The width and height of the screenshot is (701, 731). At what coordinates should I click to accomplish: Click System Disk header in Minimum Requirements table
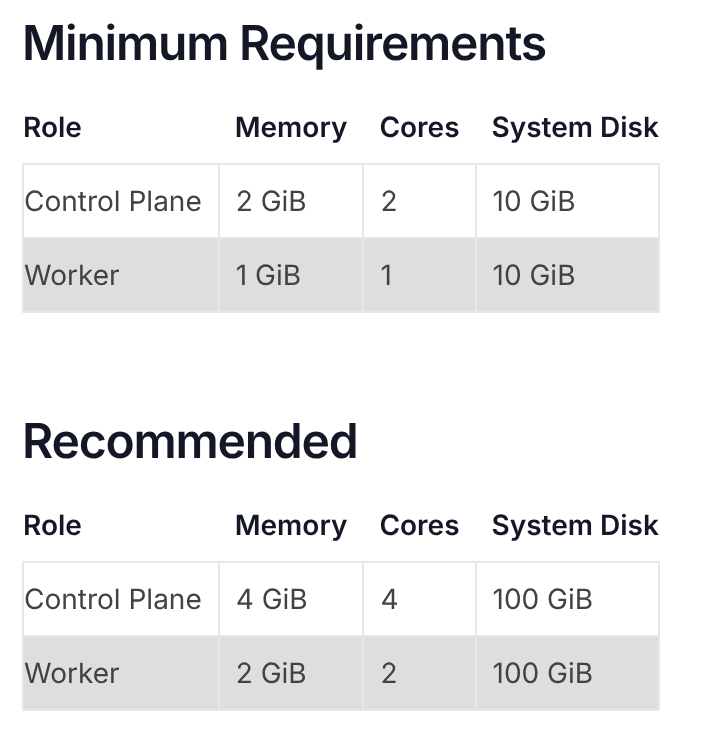coord(575,128)
